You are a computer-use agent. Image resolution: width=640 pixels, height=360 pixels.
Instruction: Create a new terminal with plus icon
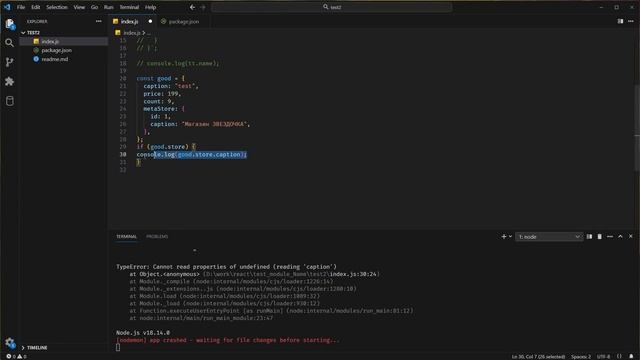point(504,236)
